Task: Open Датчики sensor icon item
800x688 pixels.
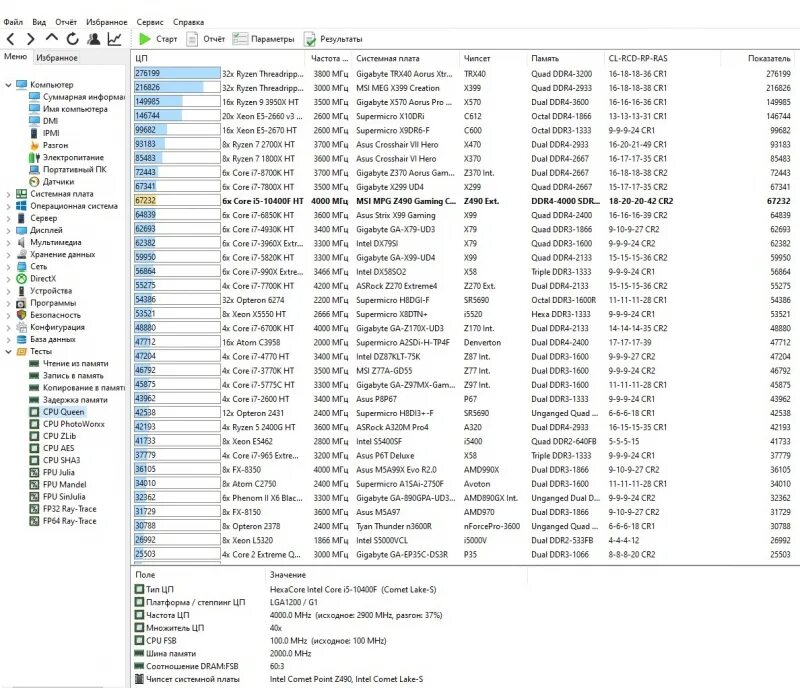Action: 34,182
